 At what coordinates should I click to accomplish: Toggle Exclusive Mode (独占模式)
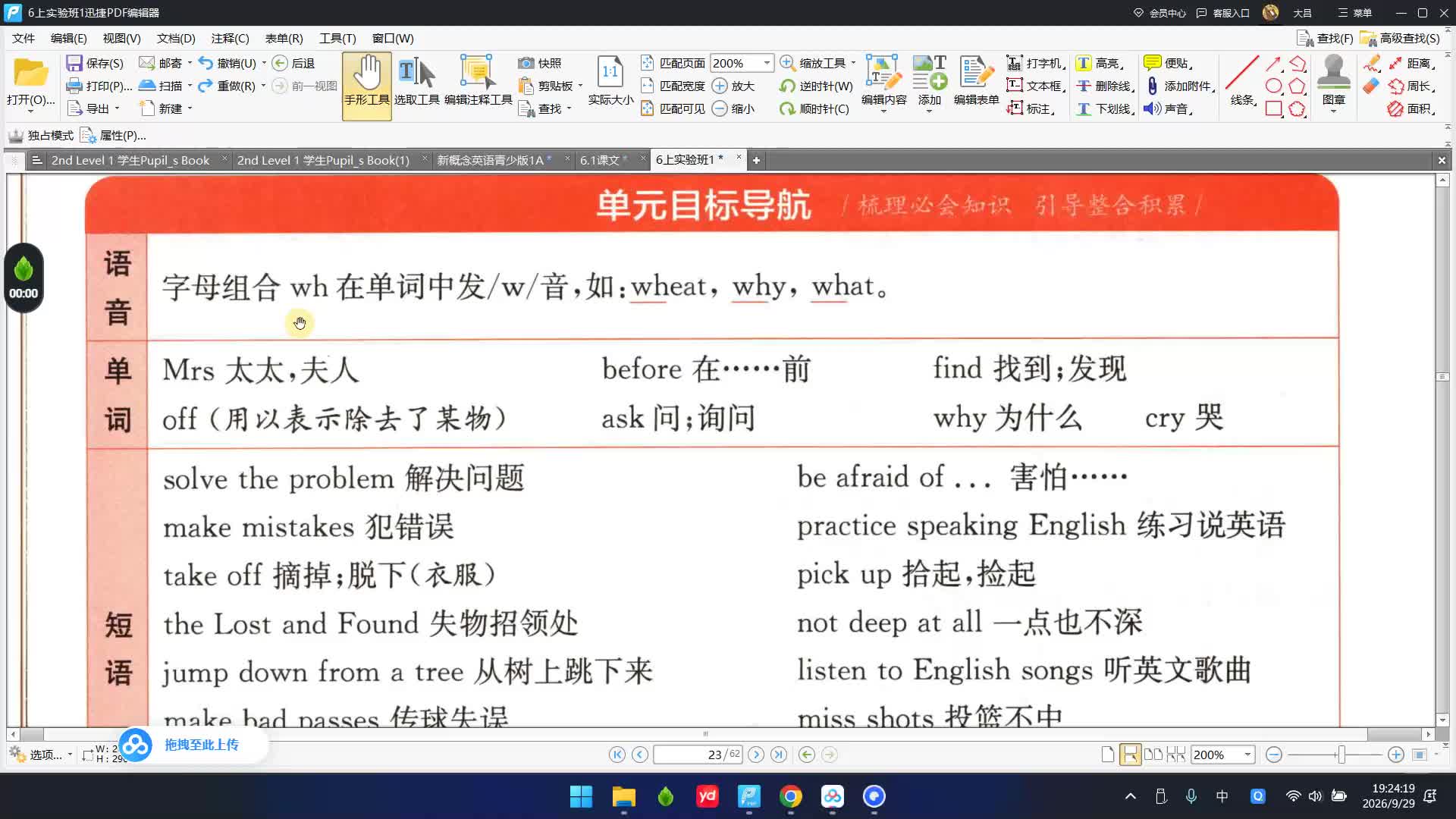[41, 136]
